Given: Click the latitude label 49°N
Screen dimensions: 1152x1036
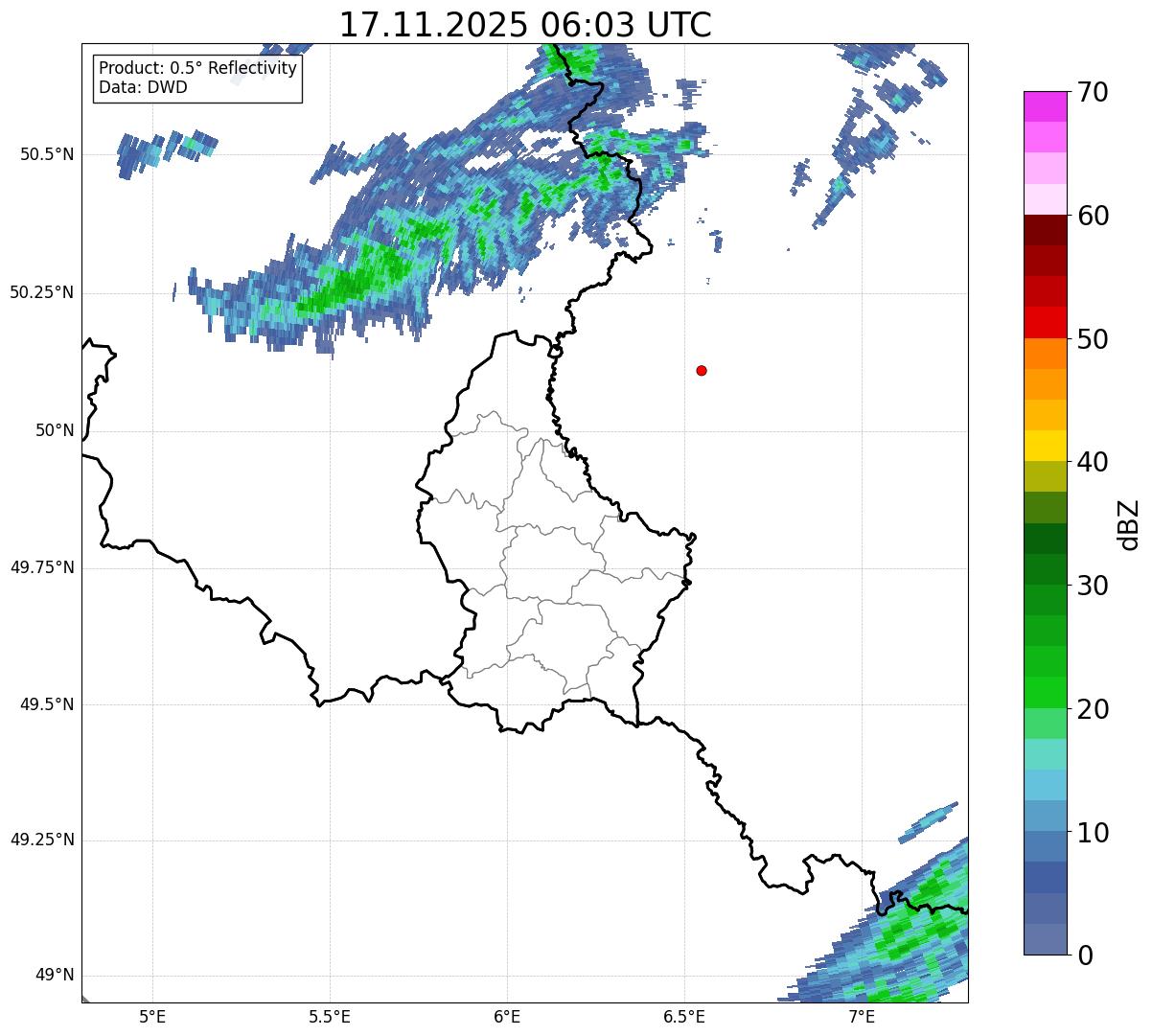Looking at the screenshot, I should (56, 976).
